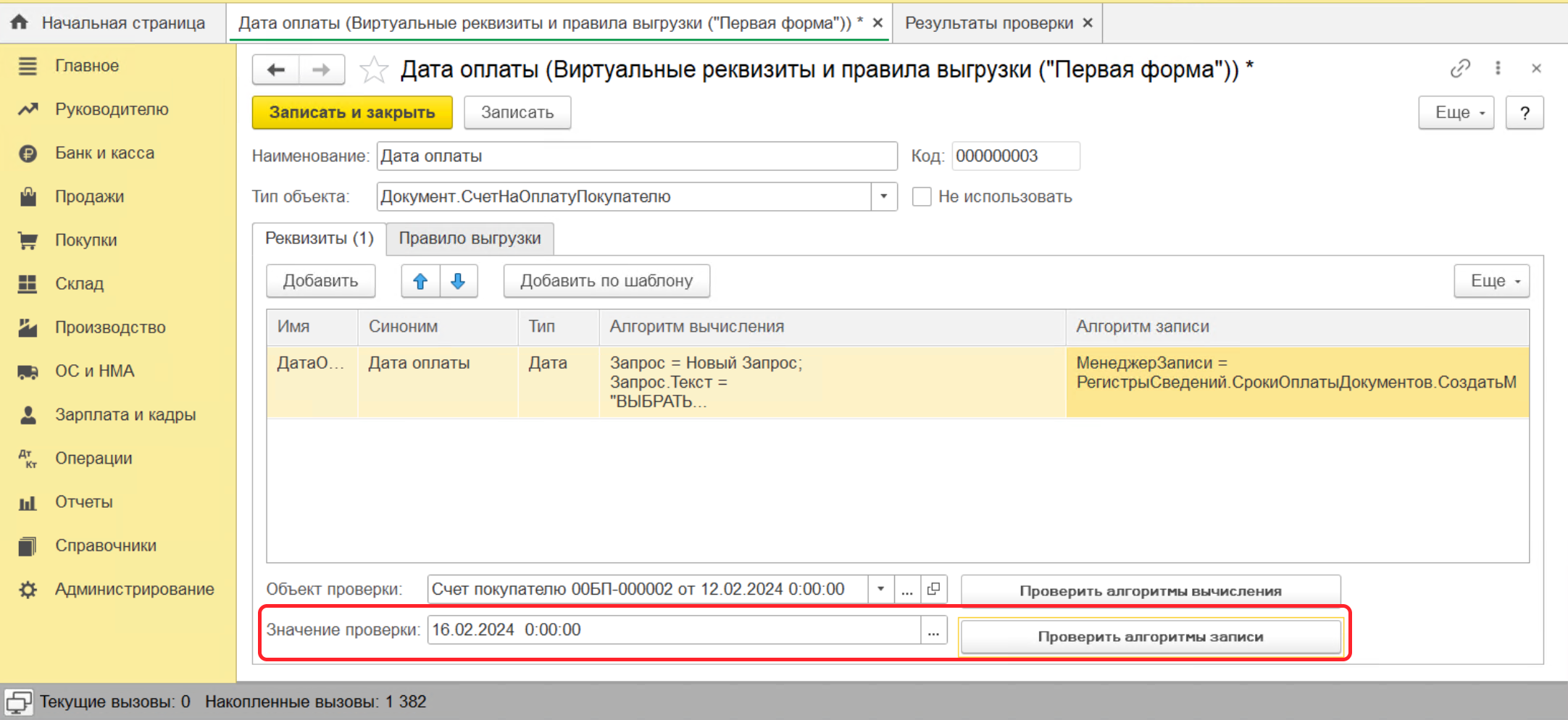The image size is (1568, 720).
Task: Open the Руководителю section
Action: click(x=112, y=109)
